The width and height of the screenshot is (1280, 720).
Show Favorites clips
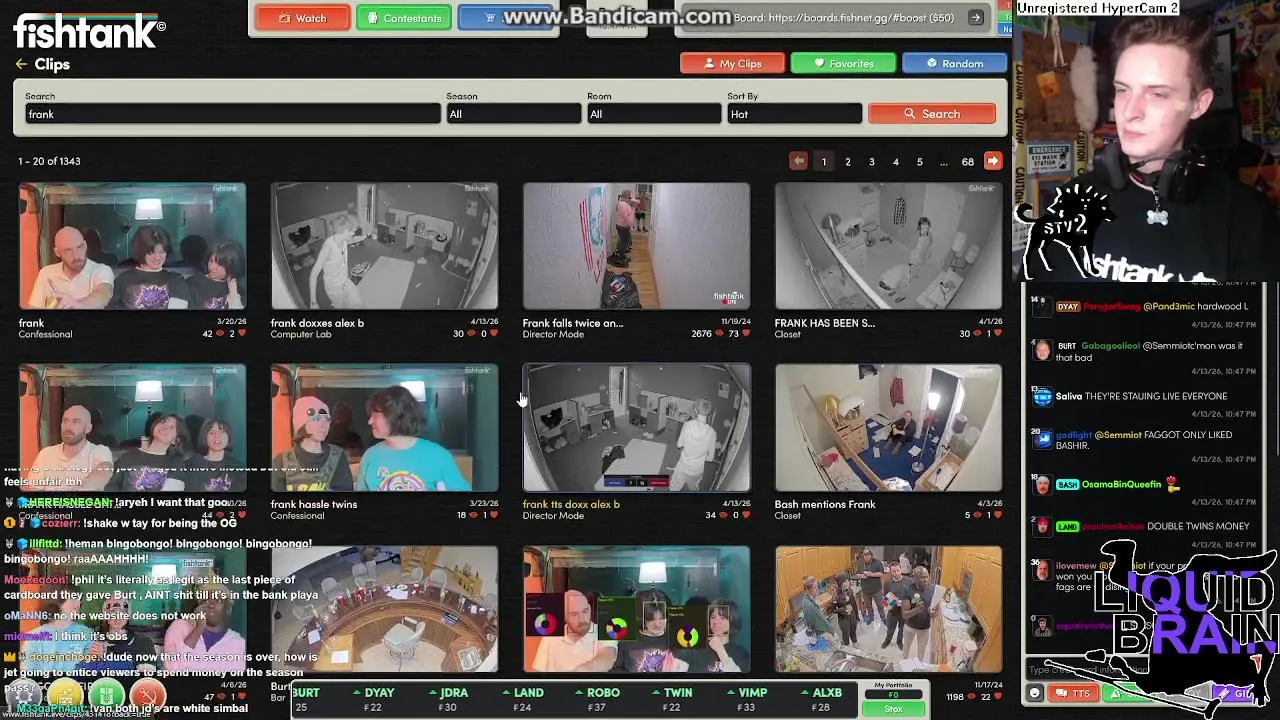click(843, 63)
